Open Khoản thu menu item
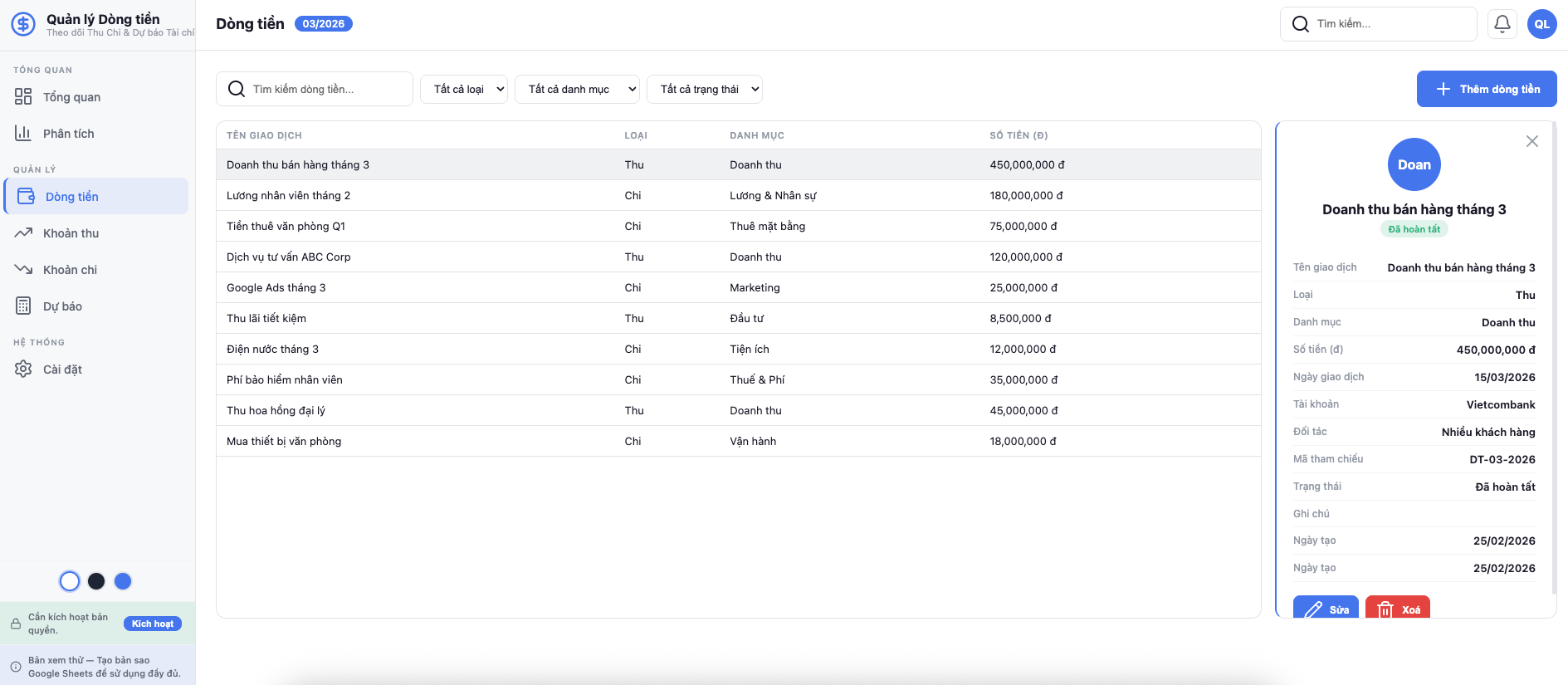This screenshot has height=685, width=1568. tap(71, 233)
